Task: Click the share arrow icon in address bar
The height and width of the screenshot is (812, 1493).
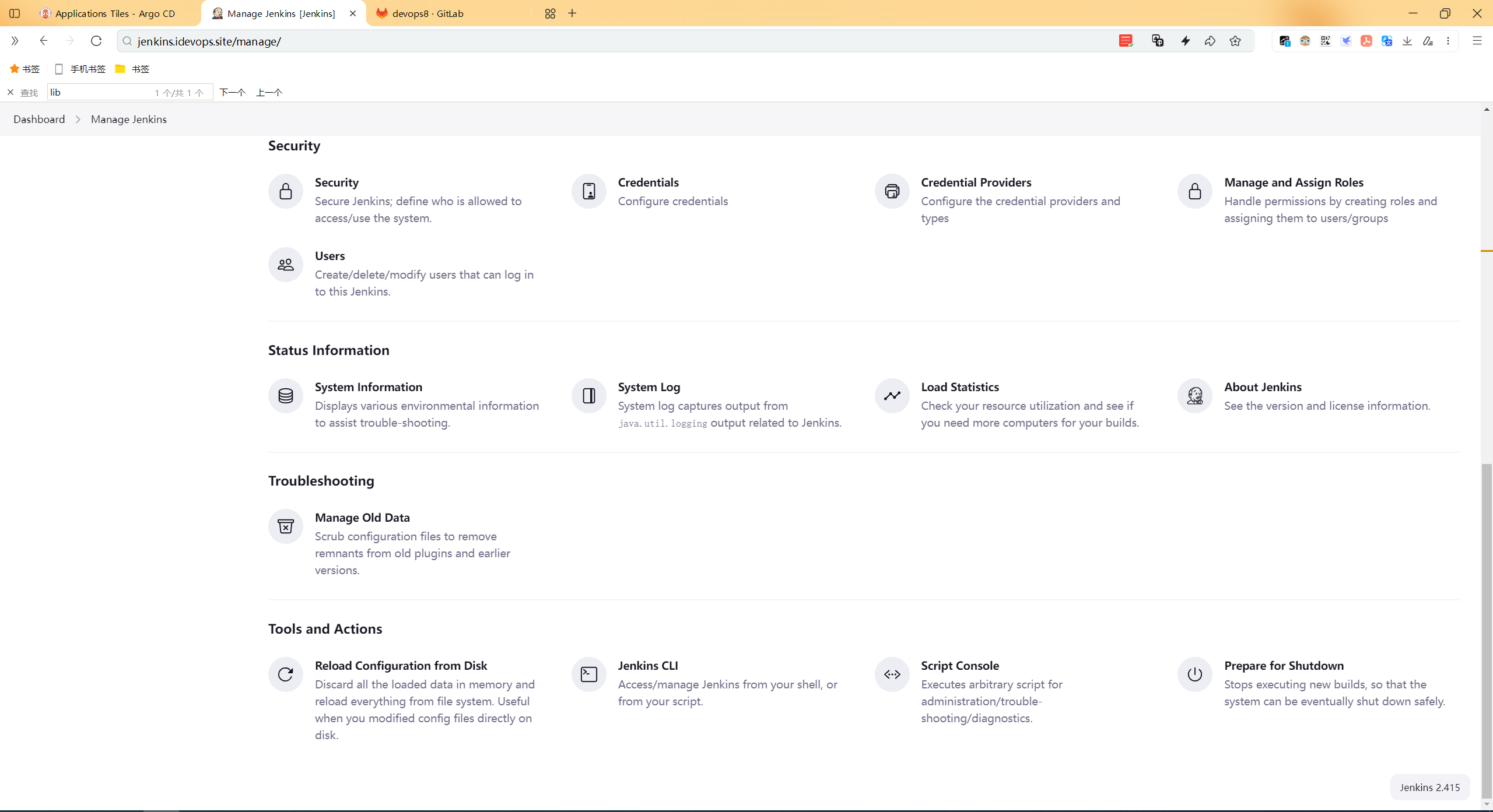Action: click(x=1210, y=41)
